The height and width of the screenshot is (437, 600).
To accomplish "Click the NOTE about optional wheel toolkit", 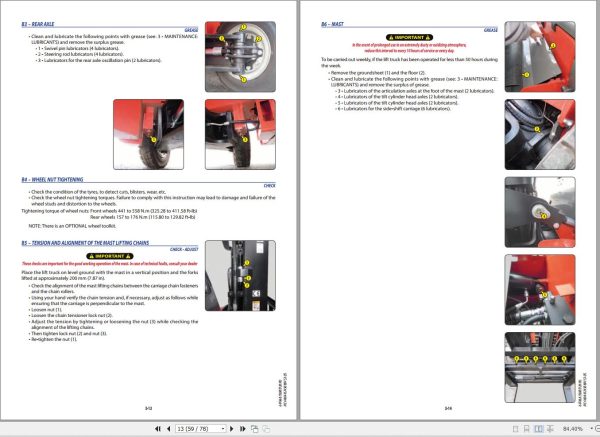I will point(72,226).
